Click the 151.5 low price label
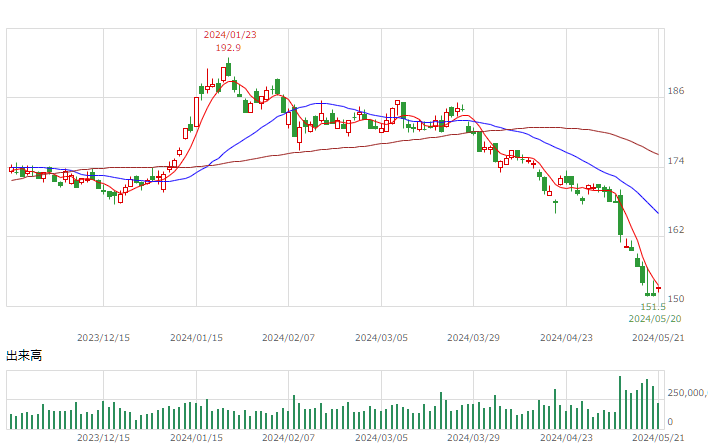 (x=653, y=307)
